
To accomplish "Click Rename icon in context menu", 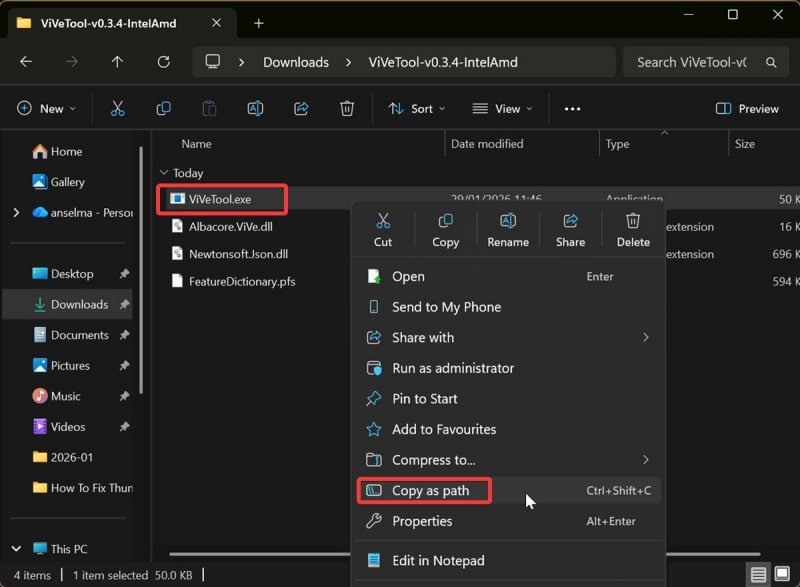I will [508, 229].
